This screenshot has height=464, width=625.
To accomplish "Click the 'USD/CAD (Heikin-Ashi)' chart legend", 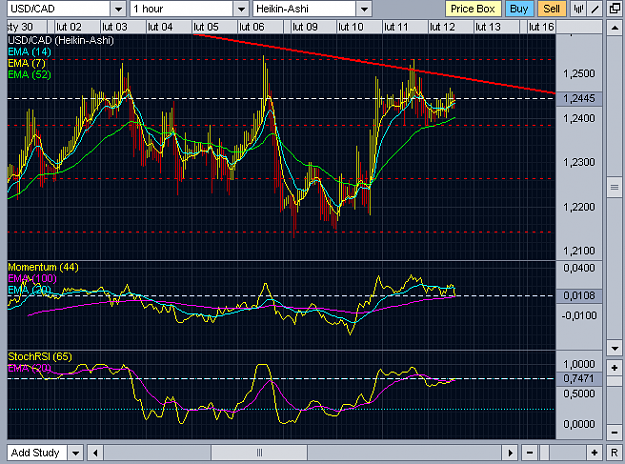I will [61, 40].
